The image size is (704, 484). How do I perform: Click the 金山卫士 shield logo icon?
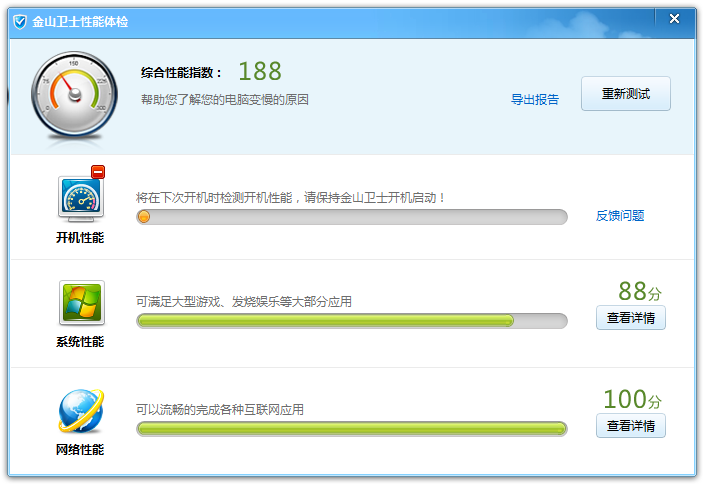pyautogui.click(x=20, y=22)
